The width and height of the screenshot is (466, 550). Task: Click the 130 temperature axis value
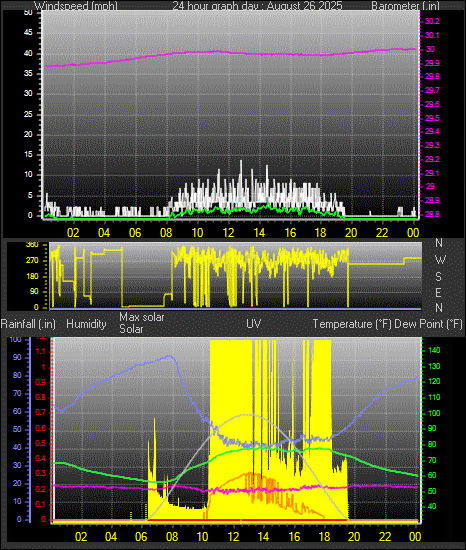434,366
